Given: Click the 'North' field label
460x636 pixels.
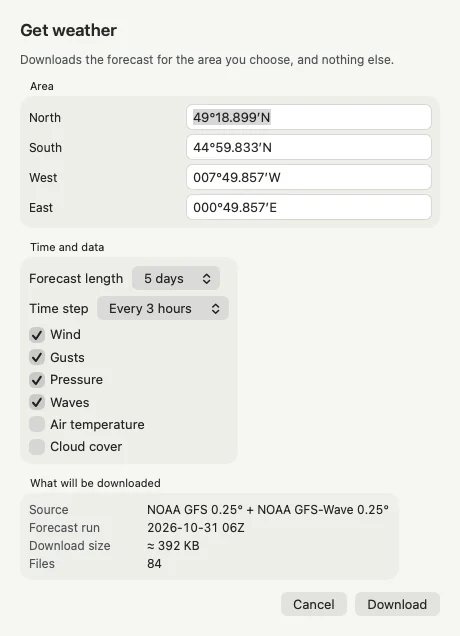Looking at the screenshot, I should [x=45, y=118].
